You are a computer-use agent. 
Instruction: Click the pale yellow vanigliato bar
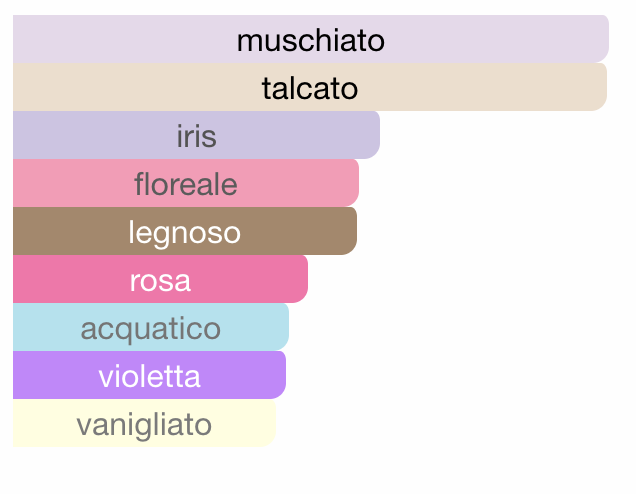144,423
